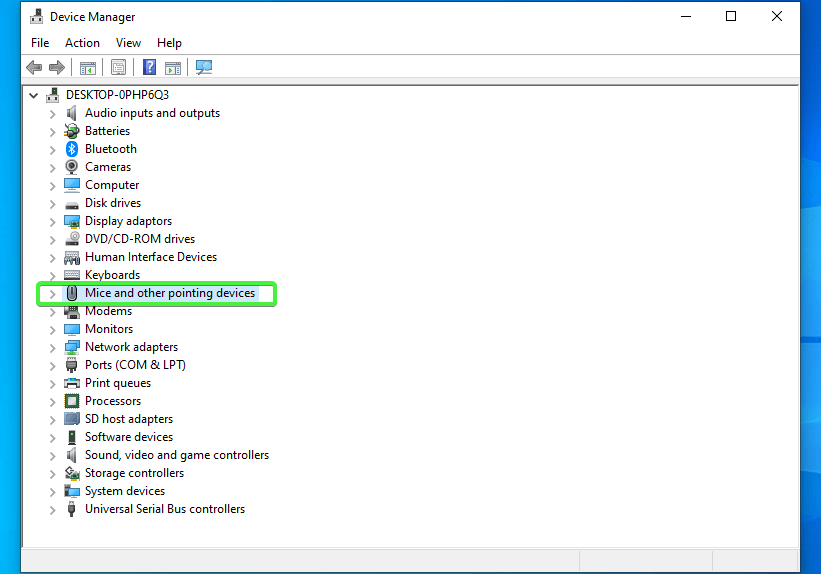Select the Computer tree row label
The image size is (821, 574).
tap(112, 185)
